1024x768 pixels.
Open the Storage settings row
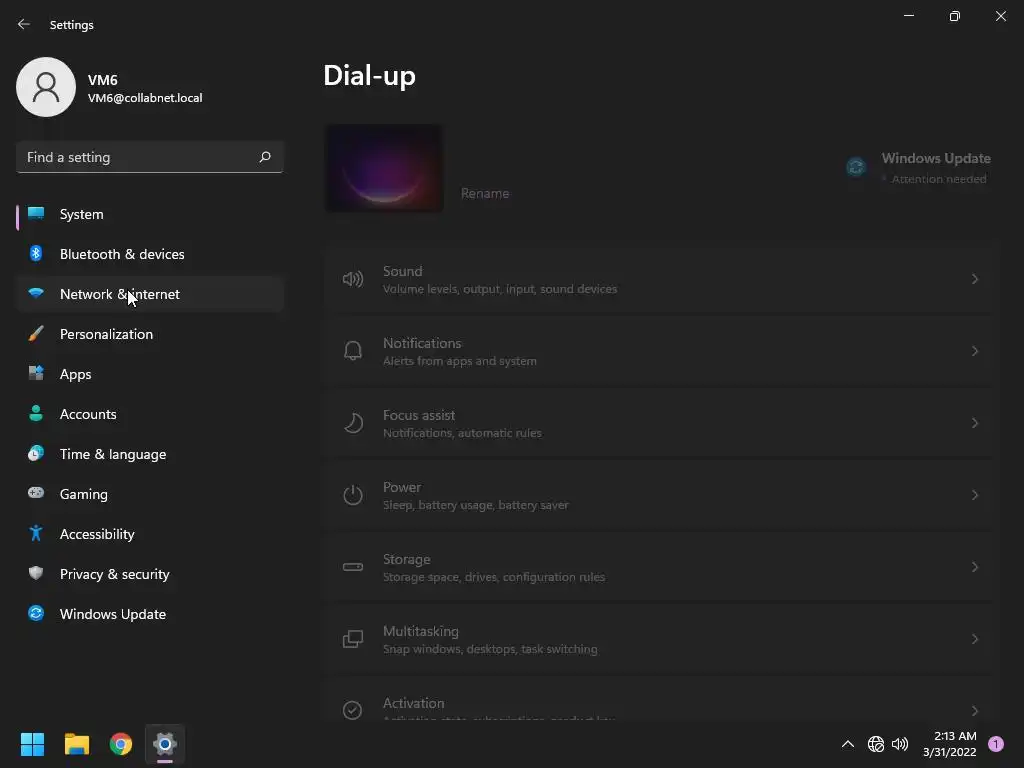click(x=659, y=567)
